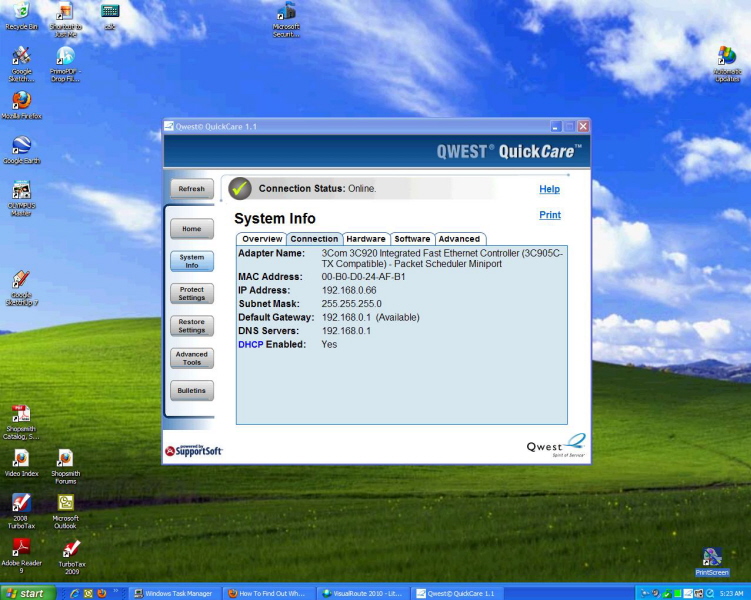Open the PrimoPDF Drop Files icon
This screenshot has width=751, height=600.
point(66,64)
